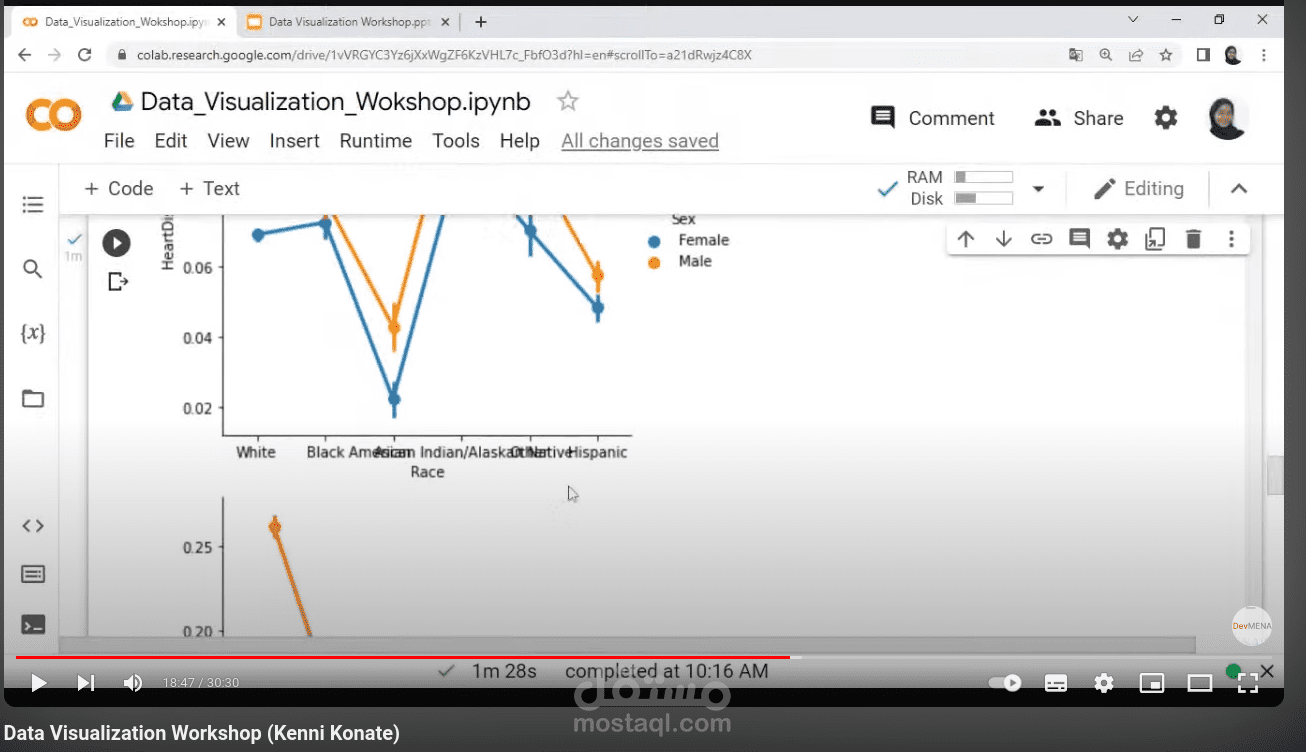Toggle the browser side panel
This screenshot has height=752, width=1306.
1203,55
